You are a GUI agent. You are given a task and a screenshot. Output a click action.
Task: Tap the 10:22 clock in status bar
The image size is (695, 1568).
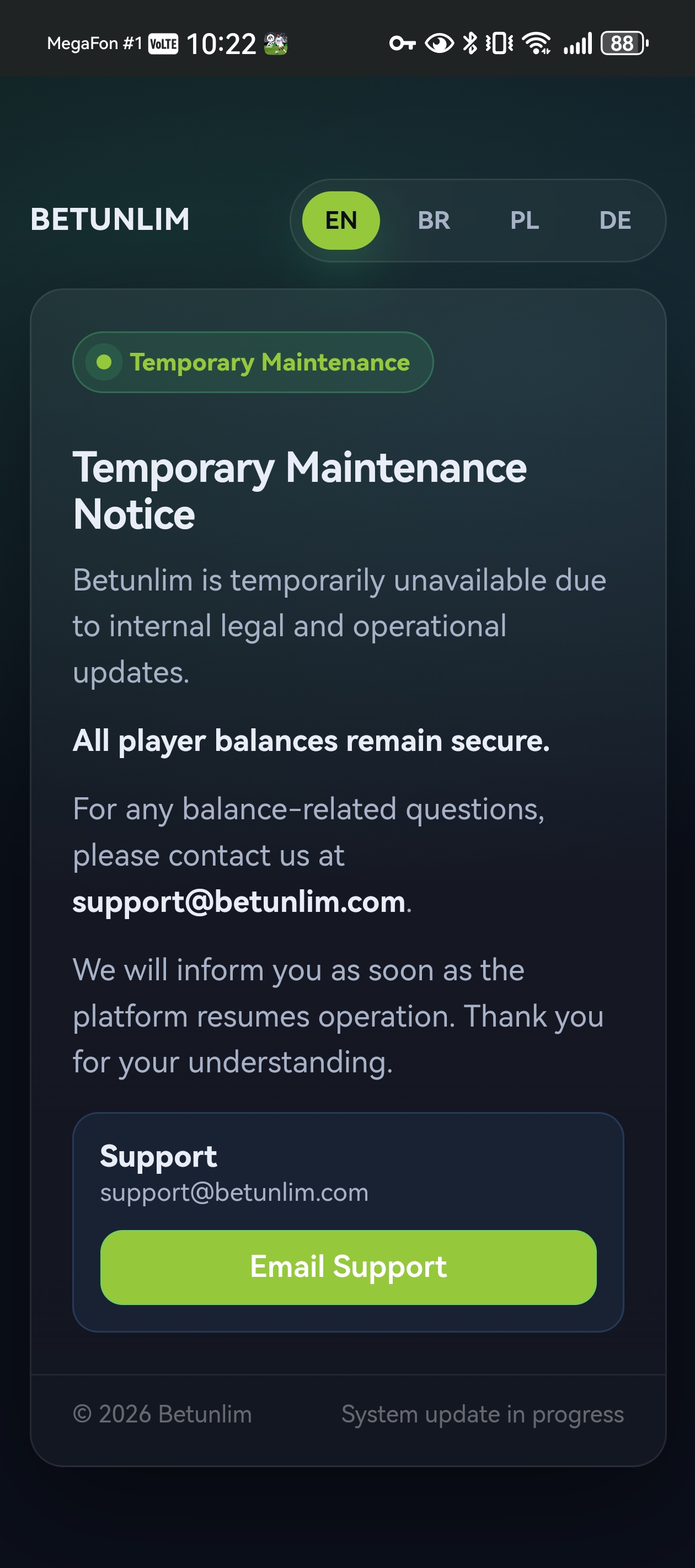tap(221, 44)
